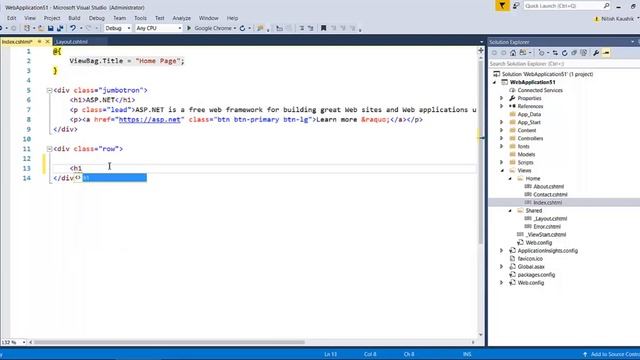Click the Comment out selected lines icon
640x360 pixels.
302,28
